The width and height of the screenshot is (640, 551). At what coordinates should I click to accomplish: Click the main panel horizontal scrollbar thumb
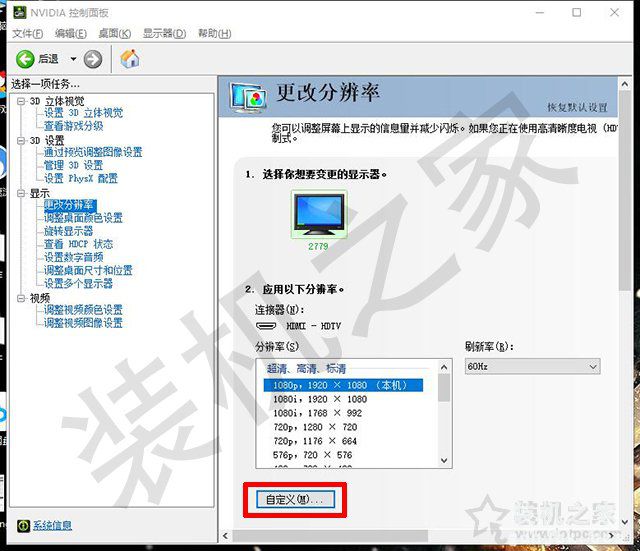click(x=330, y=536)
